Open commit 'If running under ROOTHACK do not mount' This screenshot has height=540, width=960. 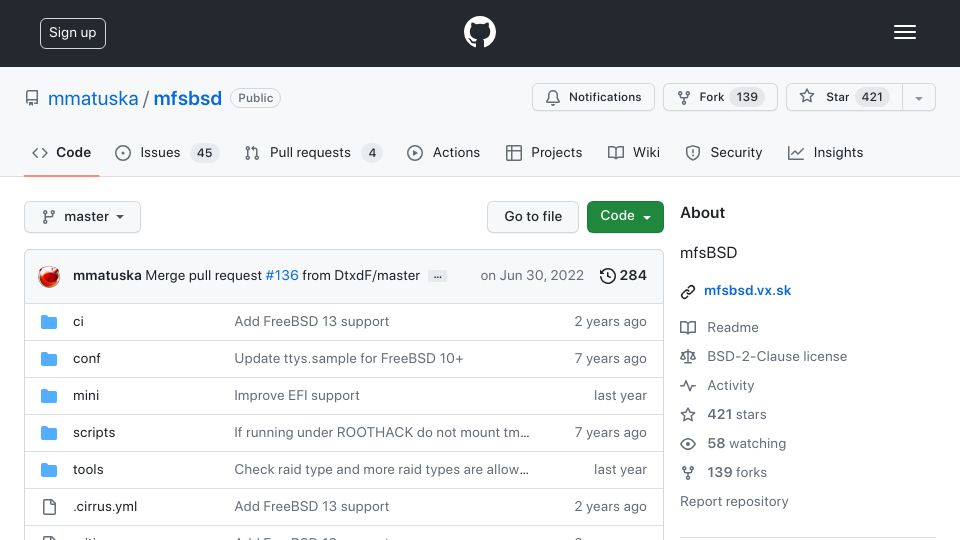[x=381, y=433]
